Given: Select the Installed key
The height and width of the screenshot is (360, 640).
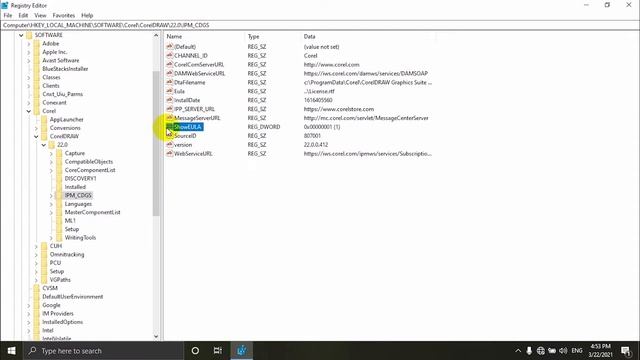Looking at the screenshot, I should coord(75,187).
